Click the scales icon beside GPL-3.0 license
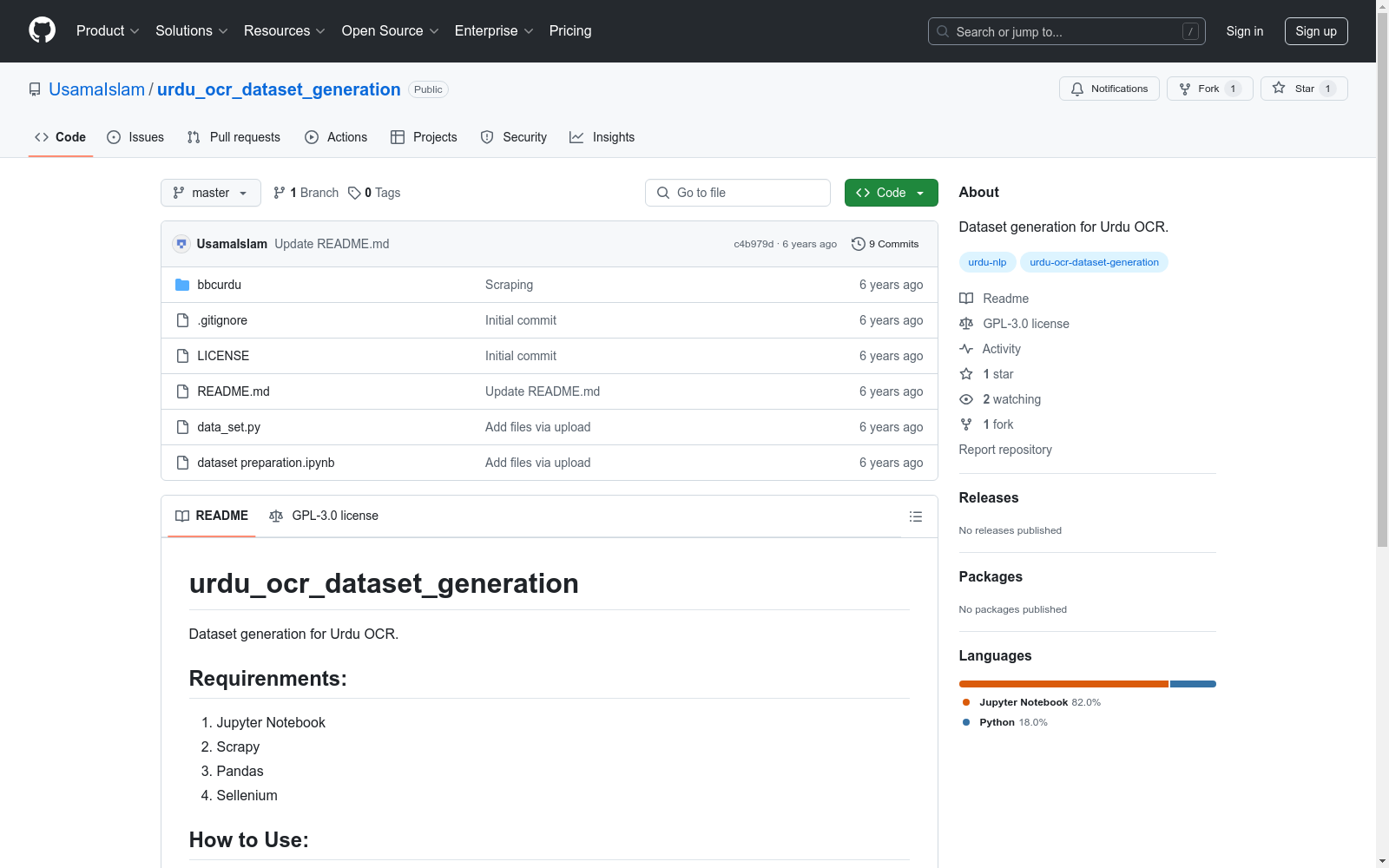This screenshot has height=868, width=1389. (x=966, y=324)
